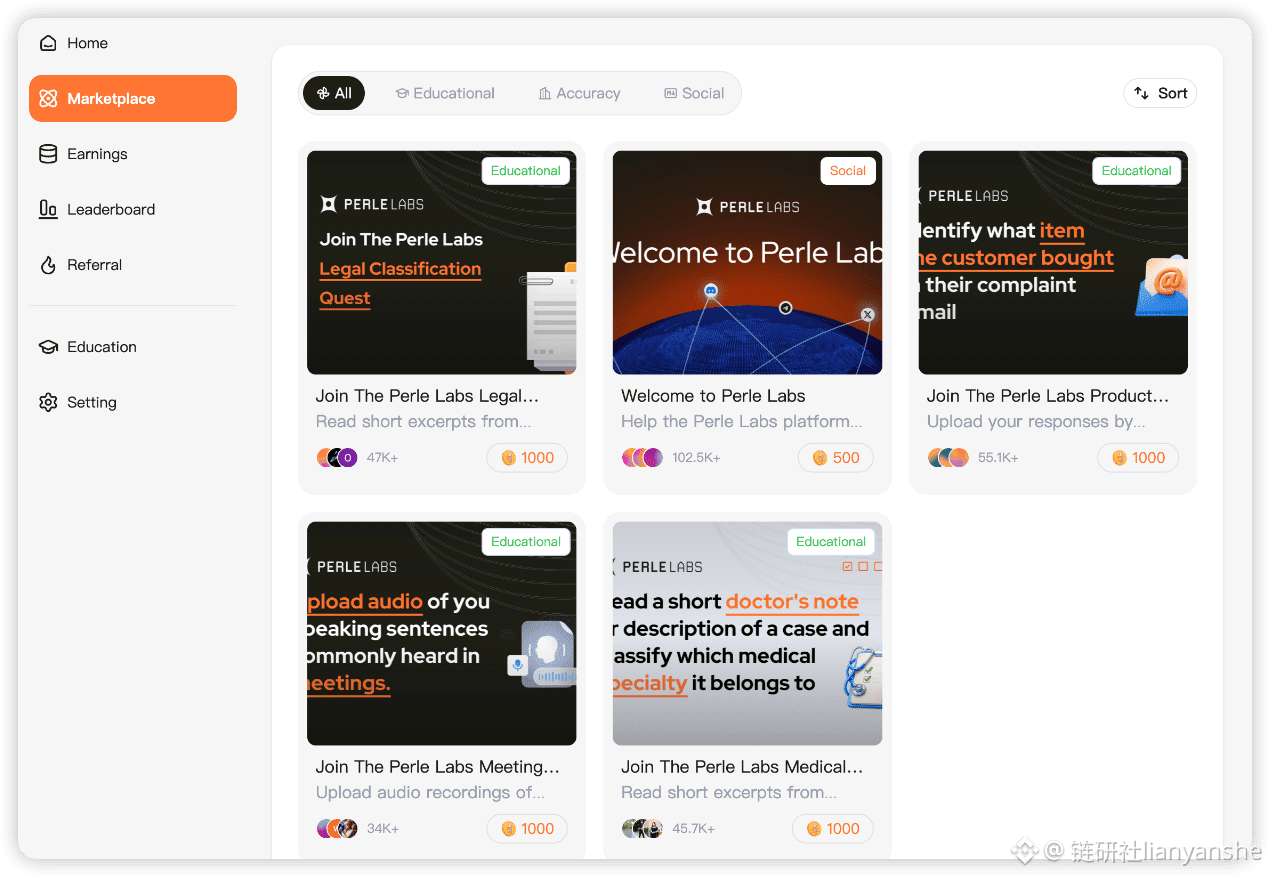Click the Educational tag on Product card
This screenshot has height=877, width=1270.
(1137, 171)
